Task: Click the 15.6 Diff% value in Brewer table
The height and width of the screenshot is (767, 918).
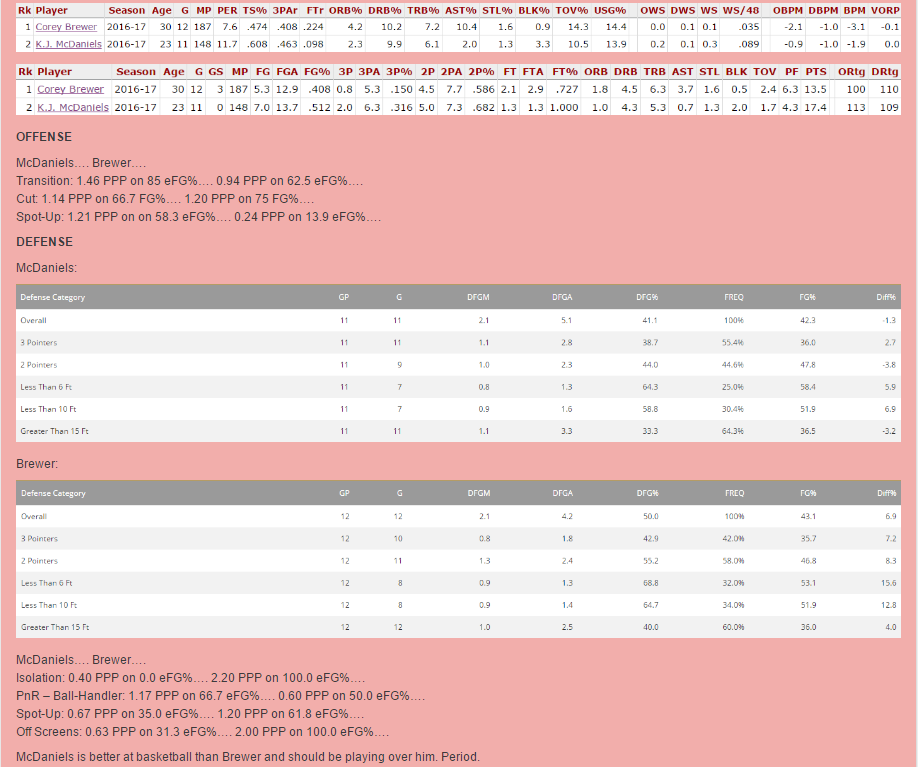Action: [888, 583]
